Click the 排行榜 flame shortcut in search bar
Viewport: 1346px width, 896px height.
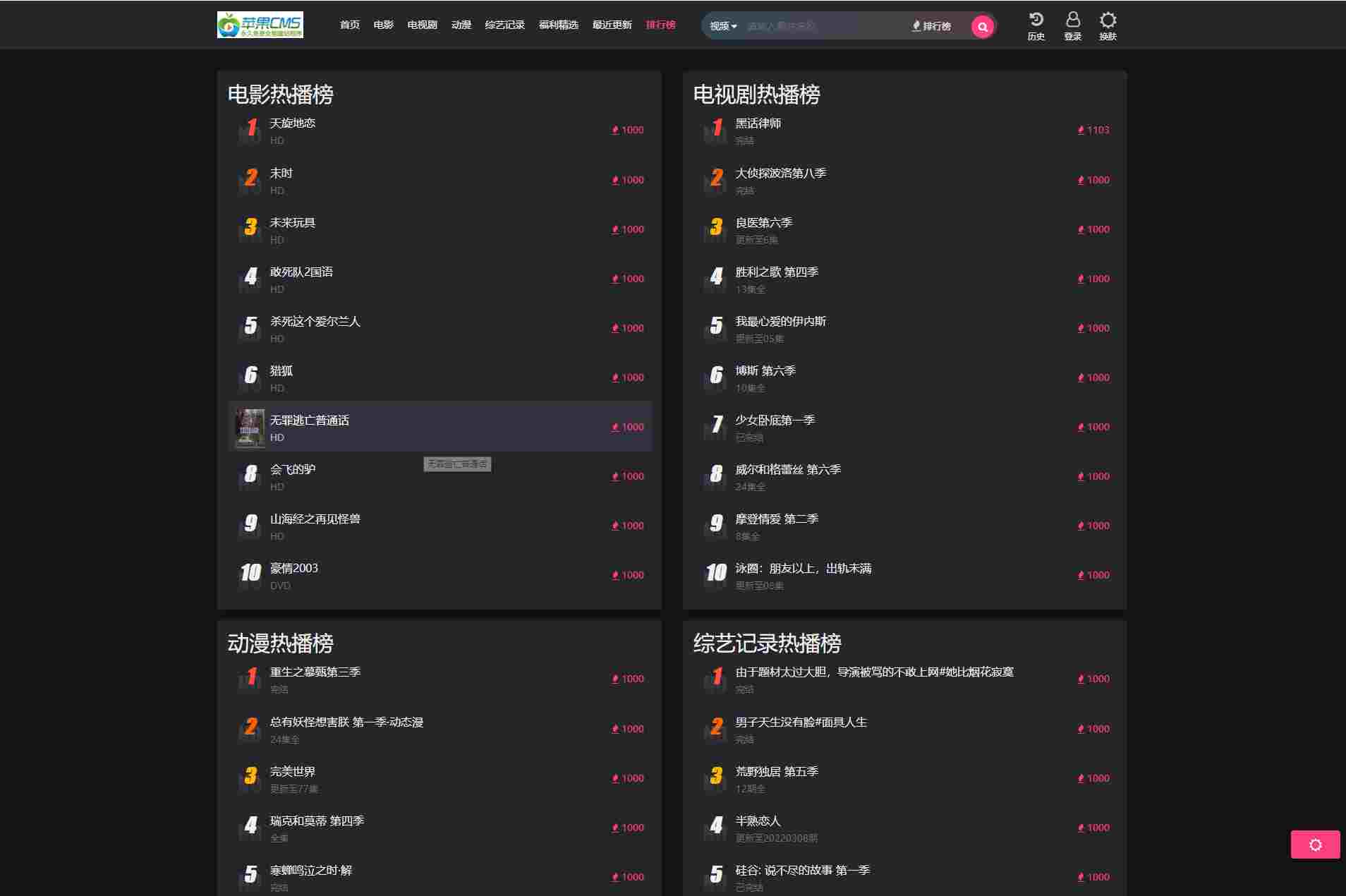click(932, 26)
